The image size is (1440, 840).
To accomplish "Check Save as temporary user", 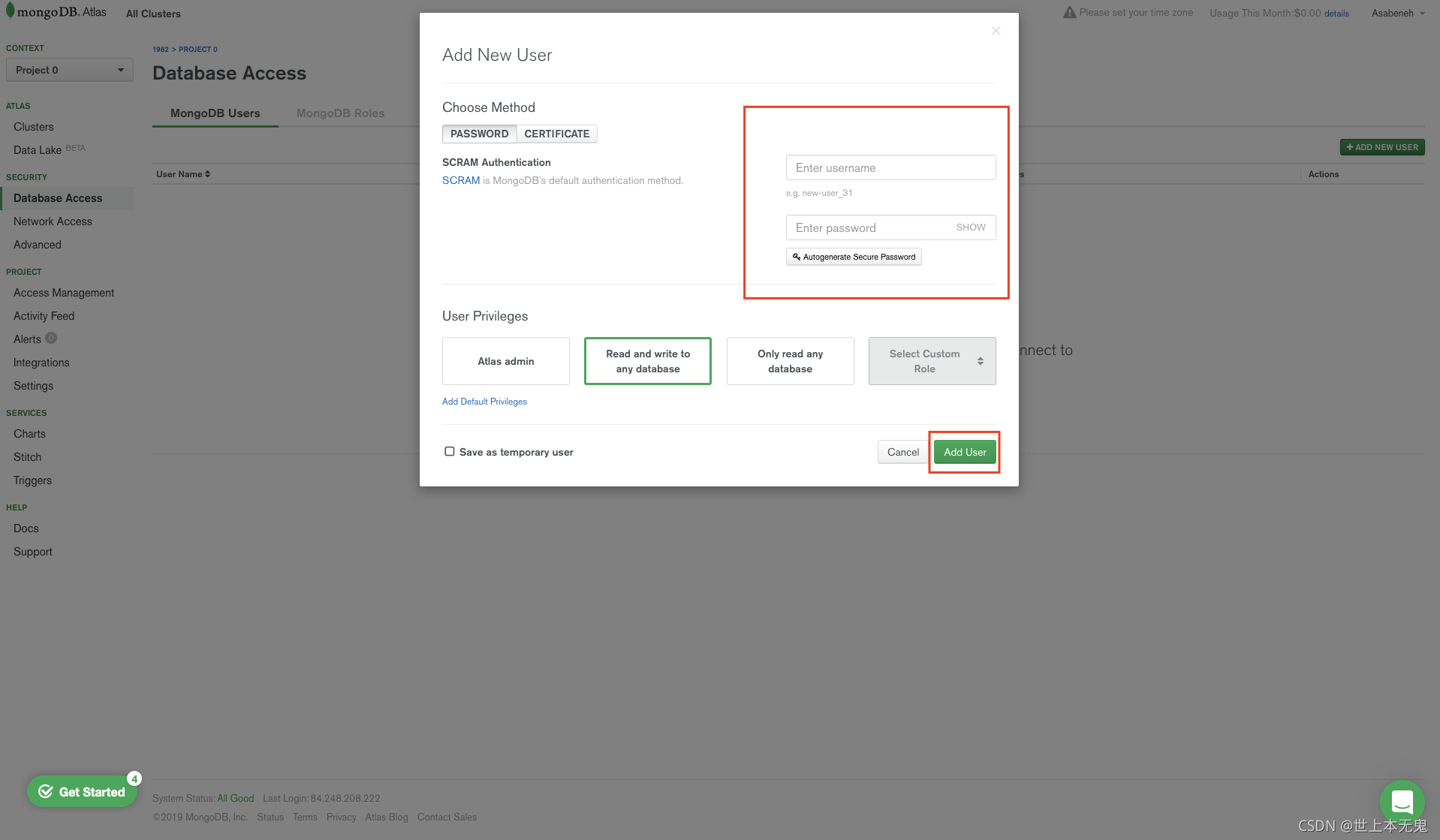I will [x=450, y=451].
